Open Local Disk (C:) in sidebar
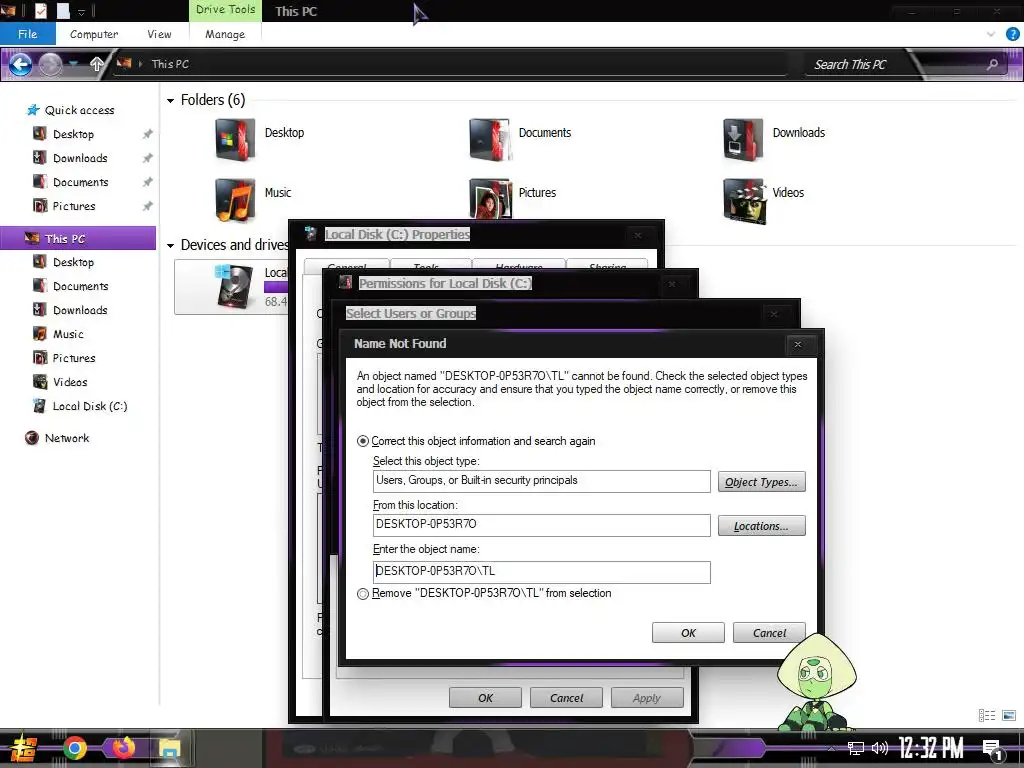This screenshot has width=1024, height=768. click(x=90, y=406)
